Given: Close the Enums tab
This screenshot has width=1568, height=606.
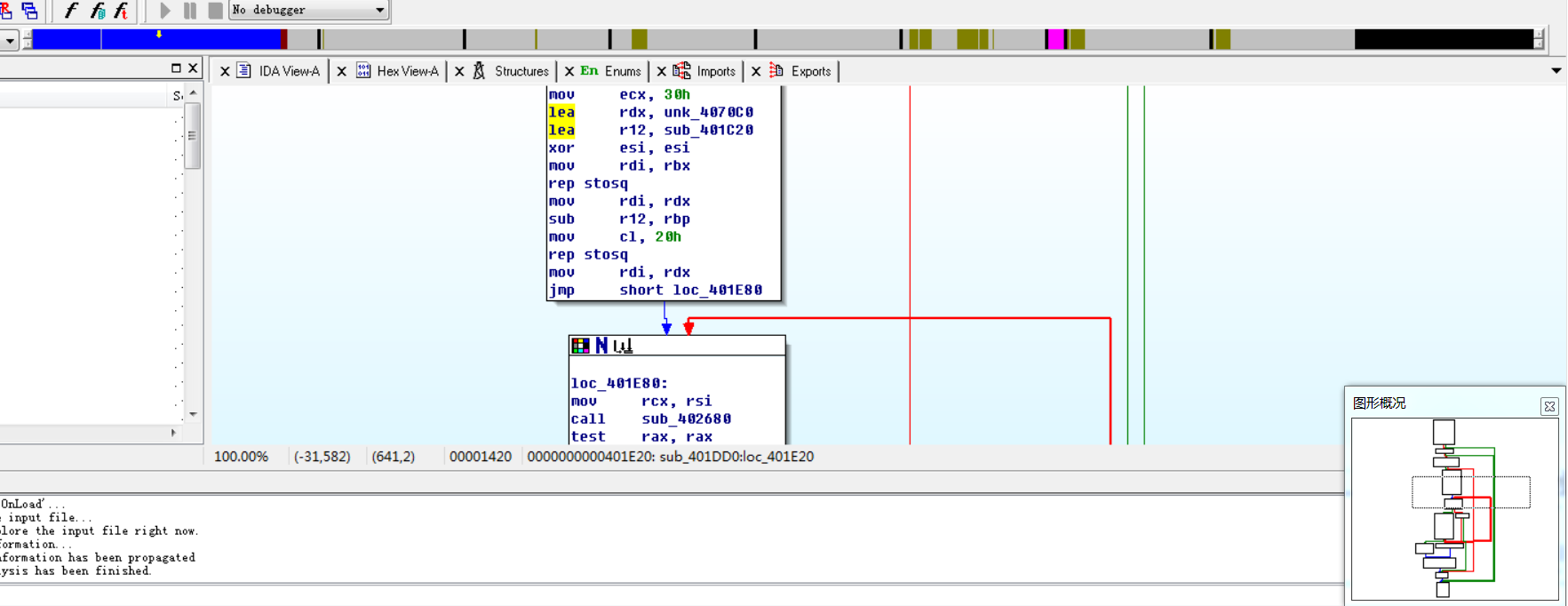Looking at the screenshot, I should 569,72.
